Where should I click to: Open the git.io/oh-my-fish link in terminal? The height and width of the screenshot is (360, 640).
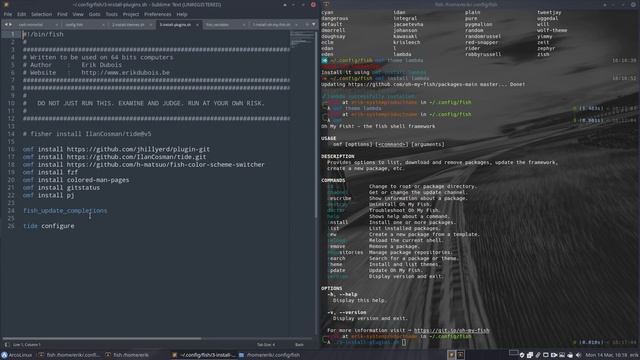(x=451, y=330)
